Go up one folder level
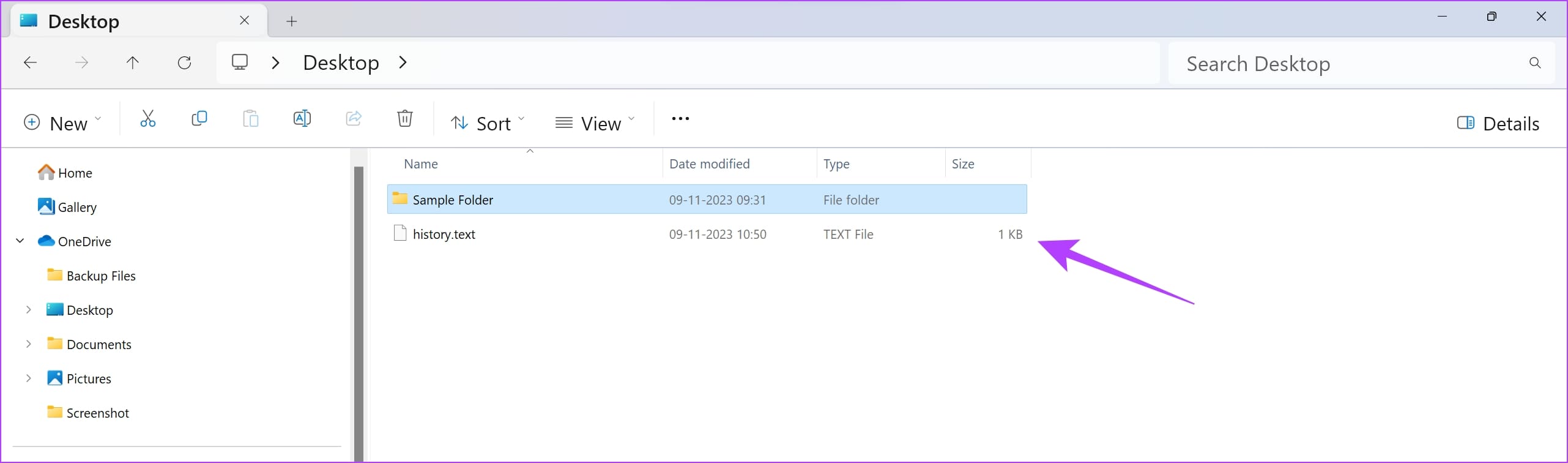Image resolution: width=1568 pixels, height=463 pixels. pyautogui.click(x=133, y=62)
